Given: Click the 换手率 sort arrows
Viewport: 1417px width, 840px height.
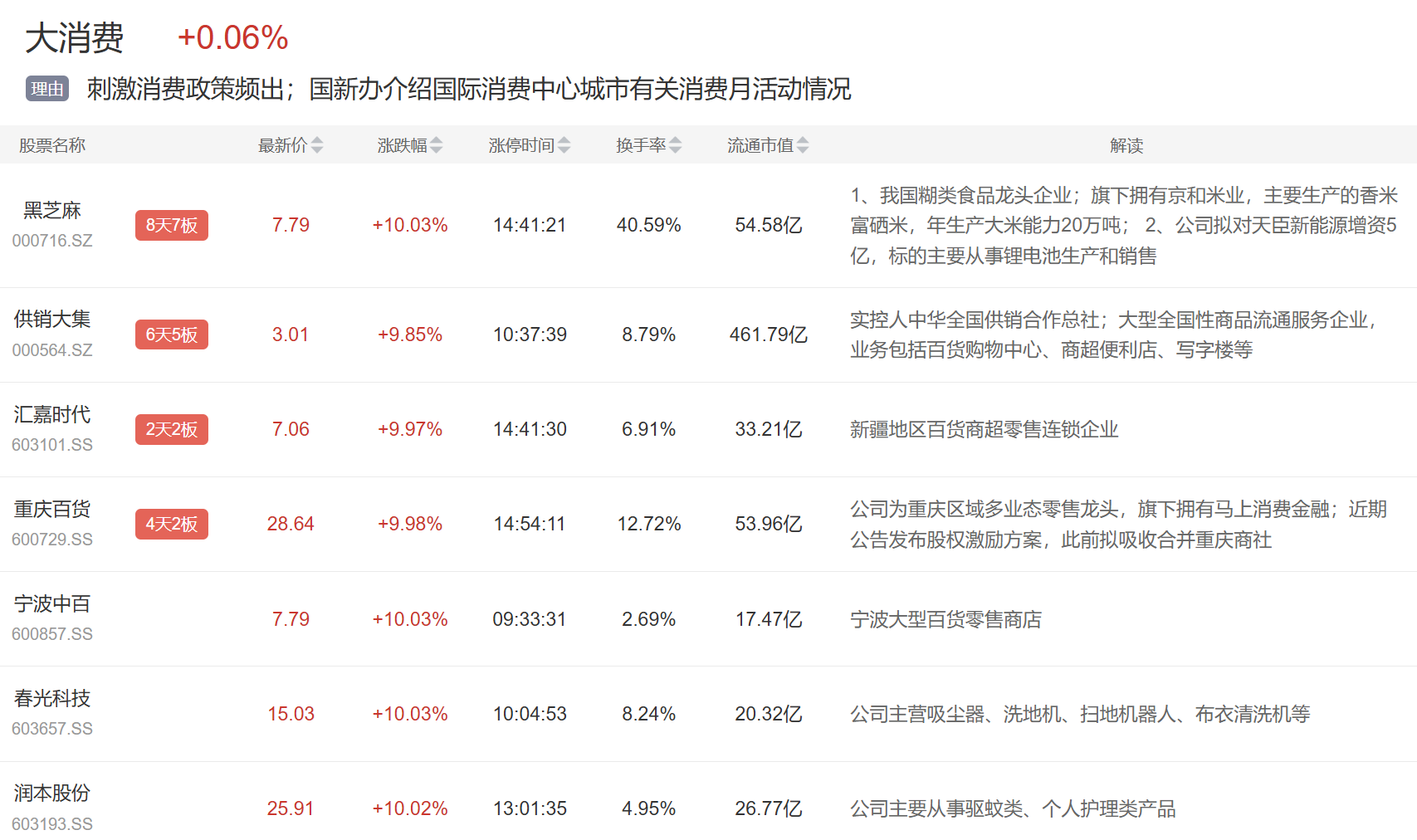Looking at the screenshot, I should 676,145.
